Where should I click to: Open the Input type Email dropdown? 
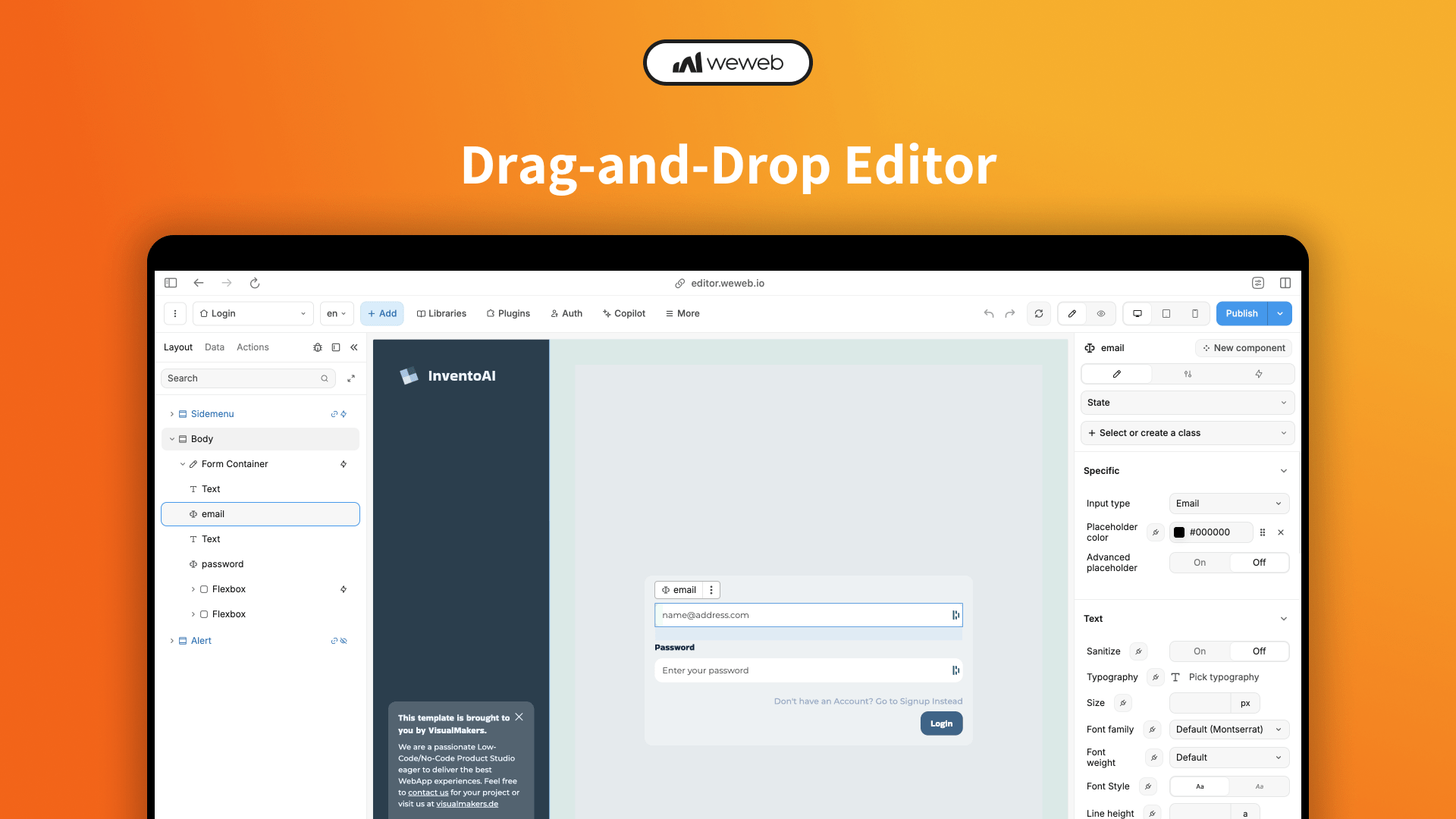[1228, 504]
